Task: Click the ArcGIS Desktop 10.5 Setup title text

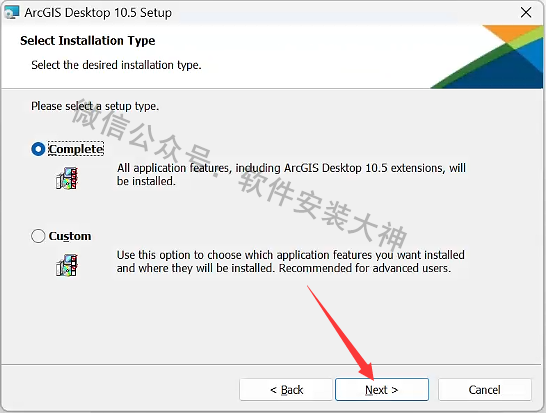Action: [x=98, y=13]
